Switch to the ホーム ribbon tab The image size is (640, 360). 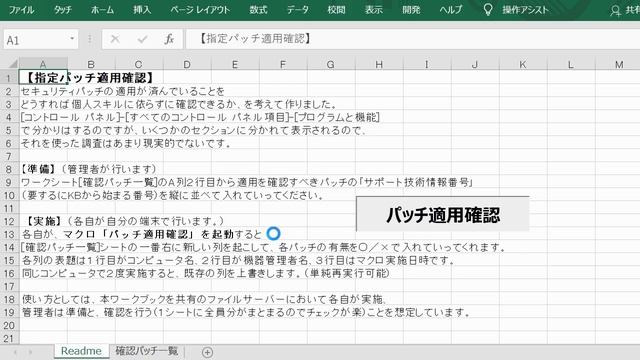coord(102,10)
